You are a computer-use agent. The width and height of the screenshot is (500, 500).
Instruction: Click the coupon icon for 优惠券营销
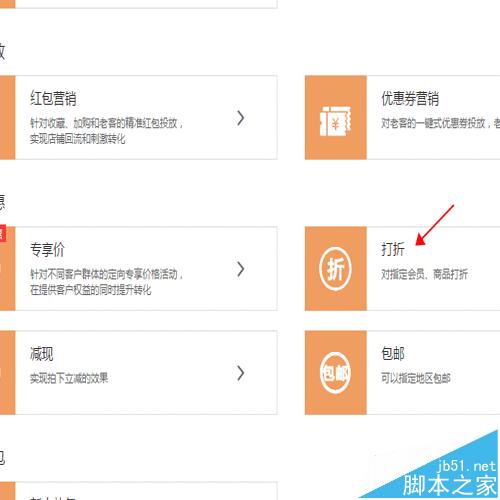pyautogui.click(x=335, y=121)
